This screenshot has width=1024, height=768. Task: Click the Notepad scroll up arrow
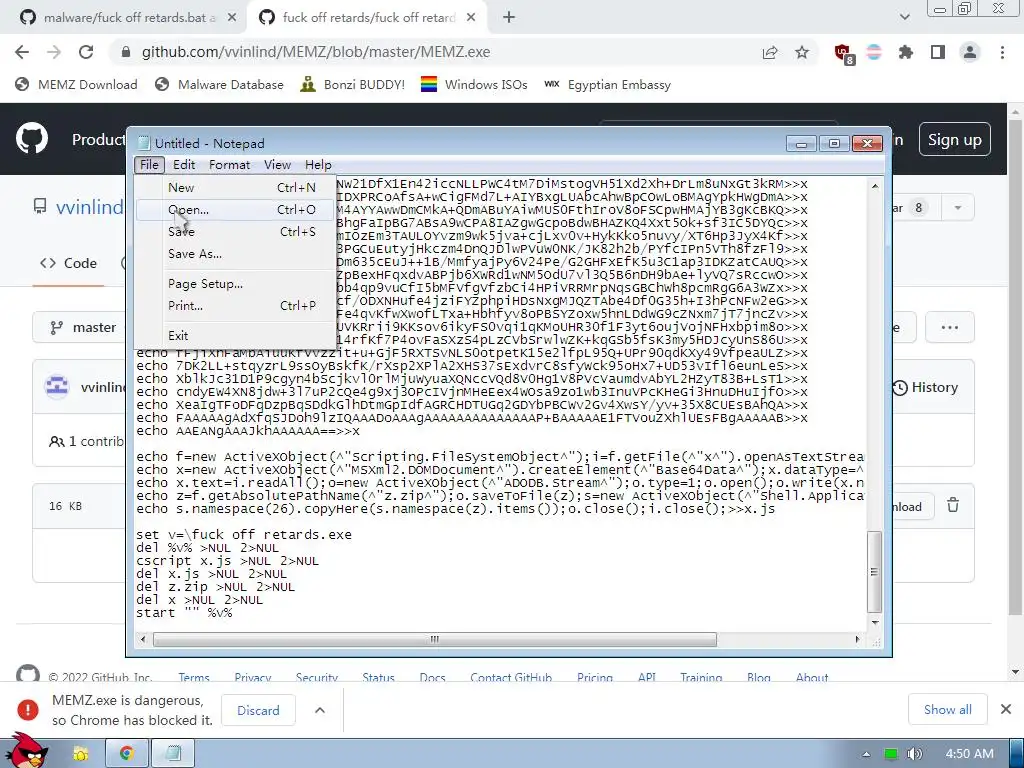point(875,186)
